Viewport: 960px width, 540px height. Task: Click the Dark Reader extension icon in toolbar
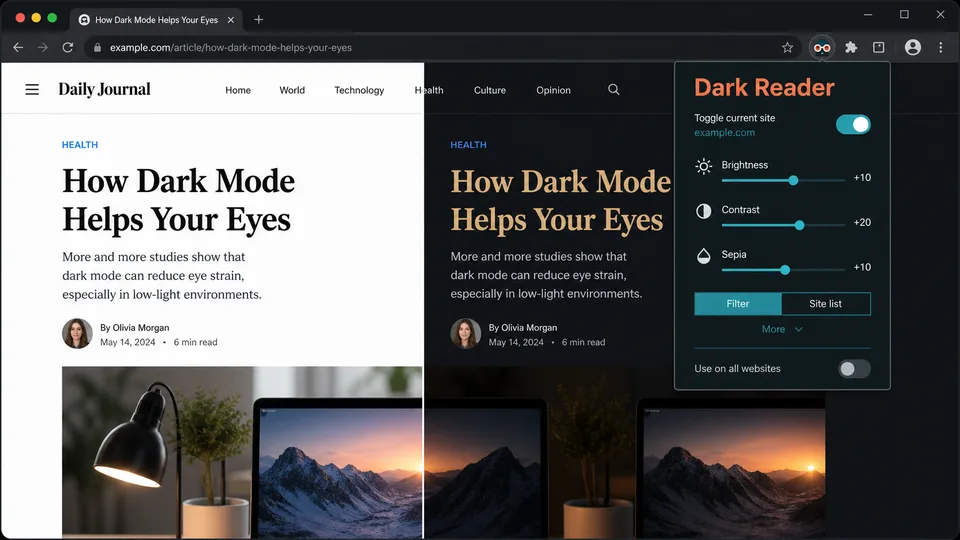click(x=822, y=47)
